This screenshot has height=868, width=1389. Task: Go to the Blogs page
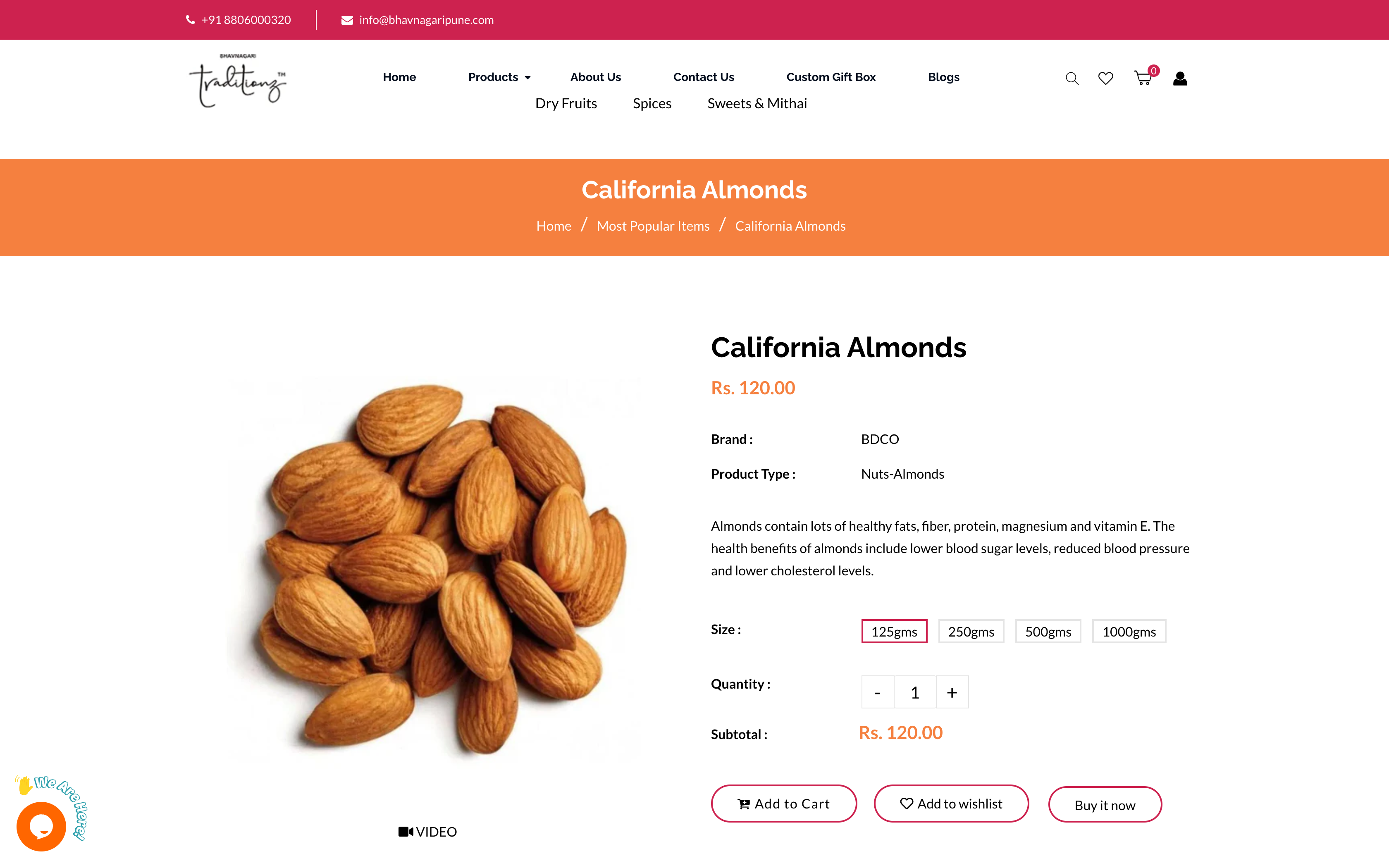click(943, 77)
